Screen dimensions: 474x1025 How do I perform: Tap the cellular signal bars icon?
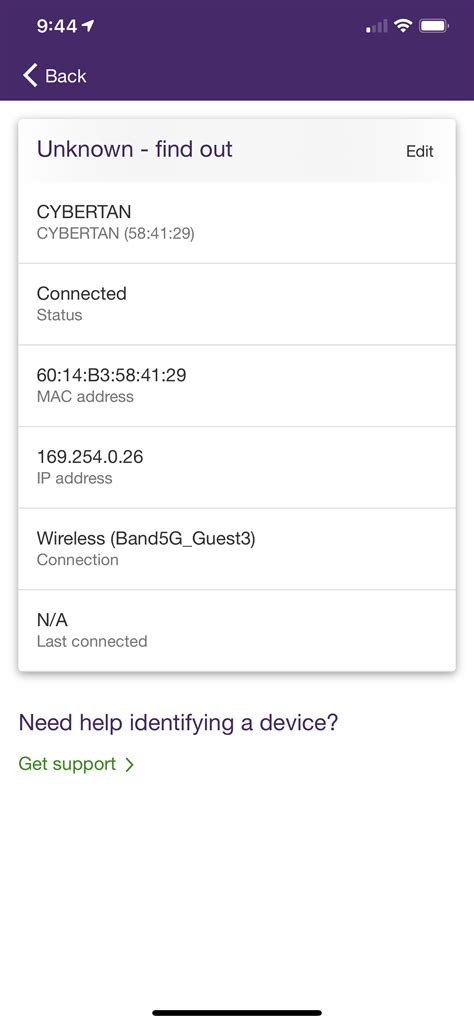[377, 27]
